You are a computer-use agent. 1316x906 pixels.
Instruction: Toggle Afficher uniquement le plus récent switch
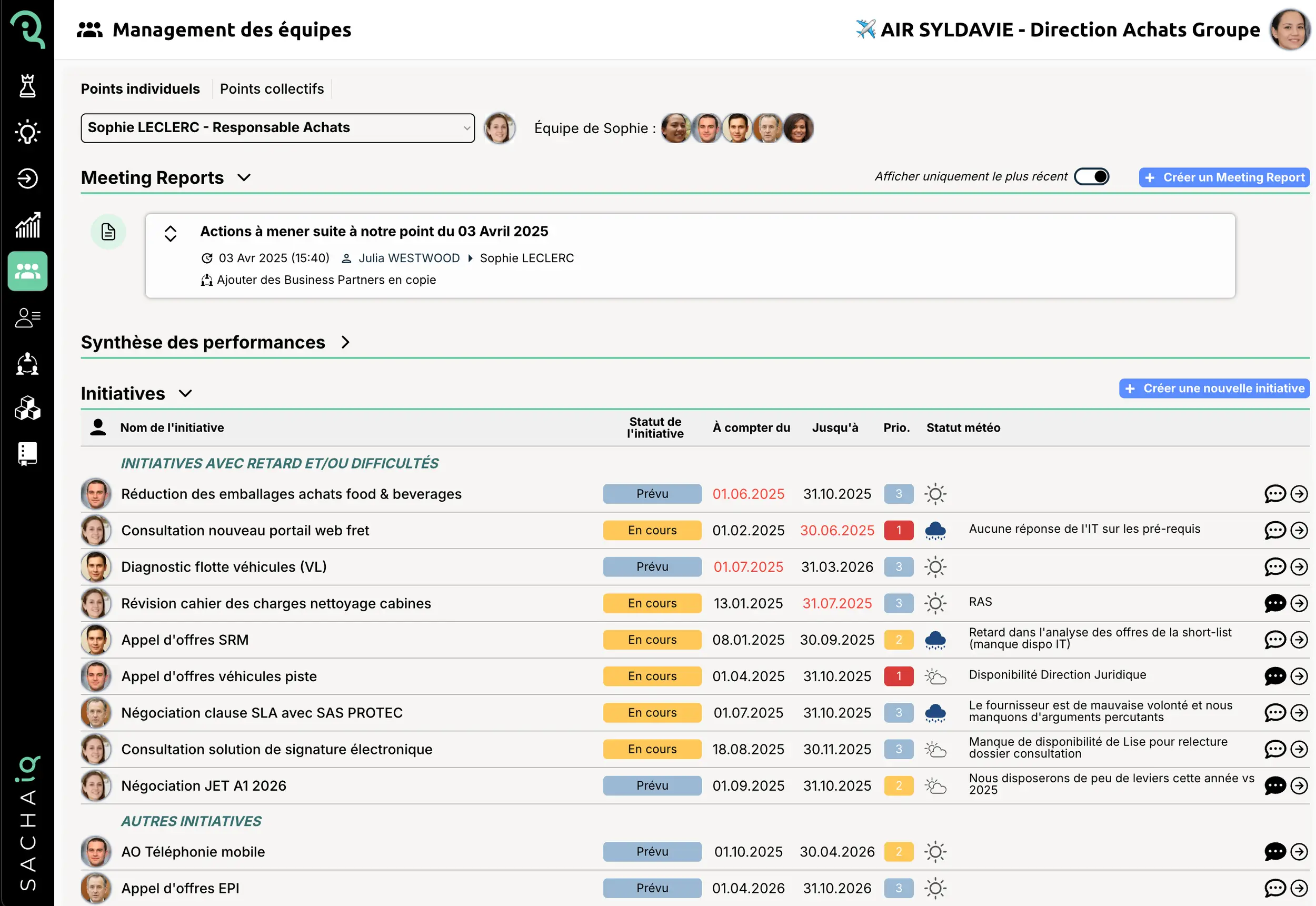tap(1091, 176)
